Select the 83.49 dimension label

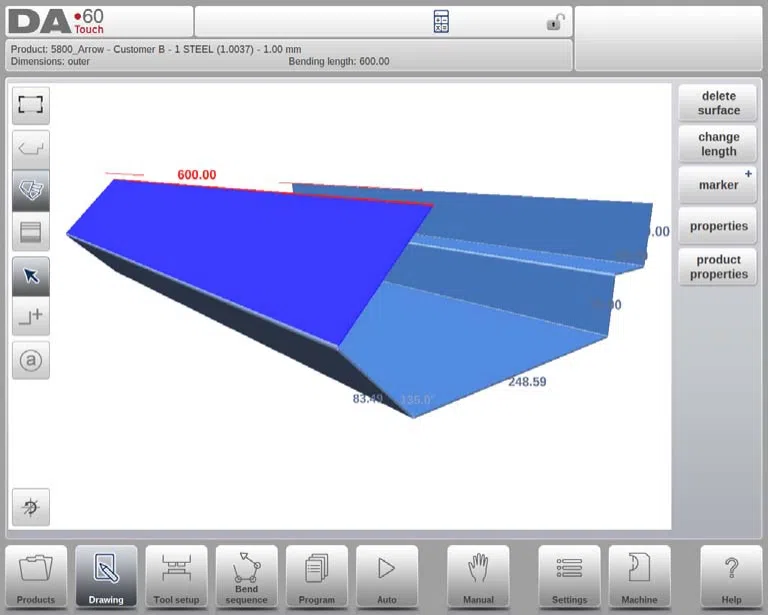tap(367, 399)
